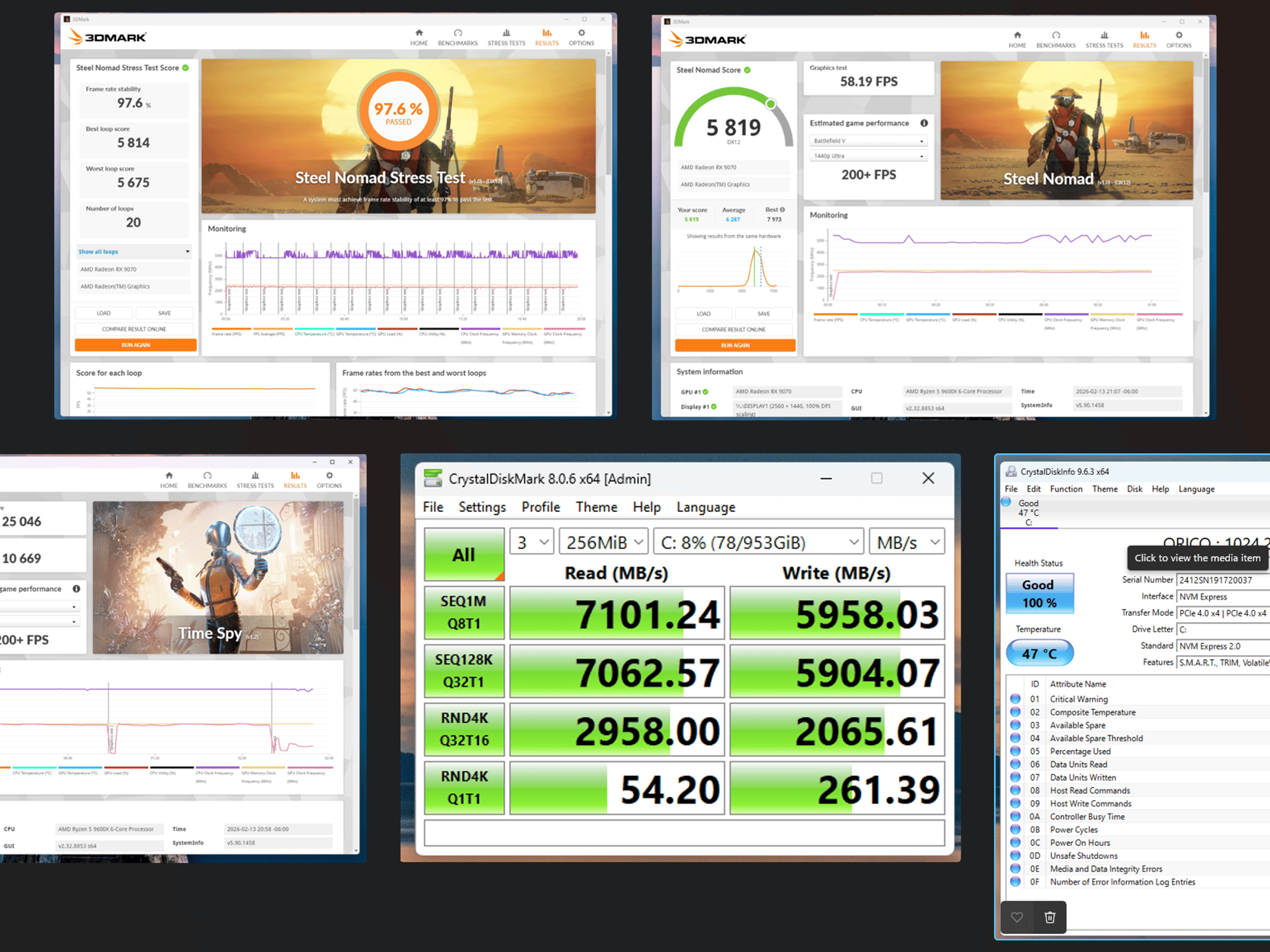Run the SEQ1M Q8T1 test
1270x952 pixels.
tap(464, 612)
